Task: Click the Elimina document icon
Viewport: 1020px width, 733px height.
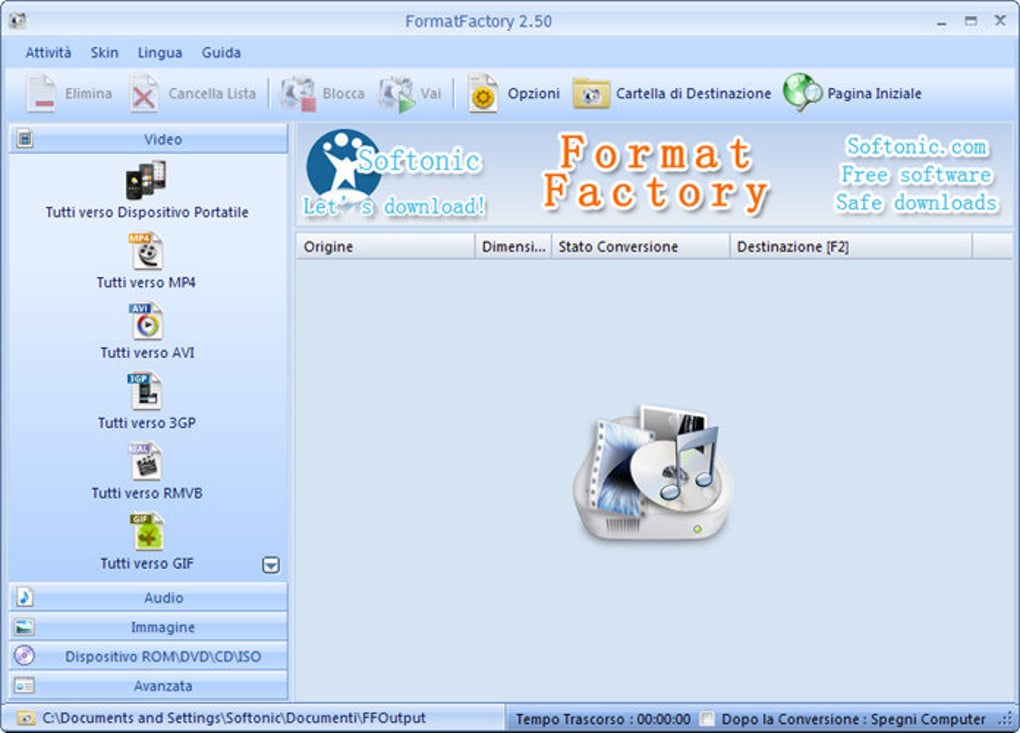Action: (x=41, y=94)
